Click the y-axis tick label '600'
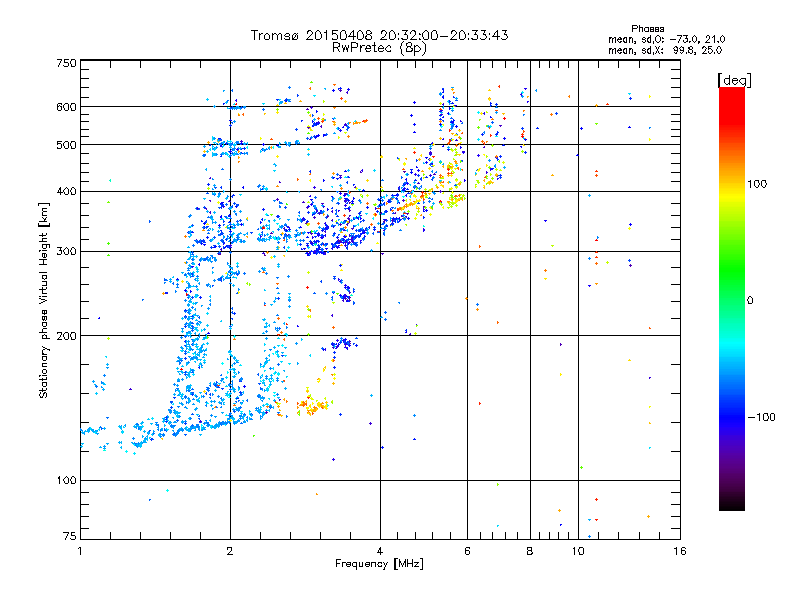This screenshot has width=800, height=600. (x=67, y=107)
